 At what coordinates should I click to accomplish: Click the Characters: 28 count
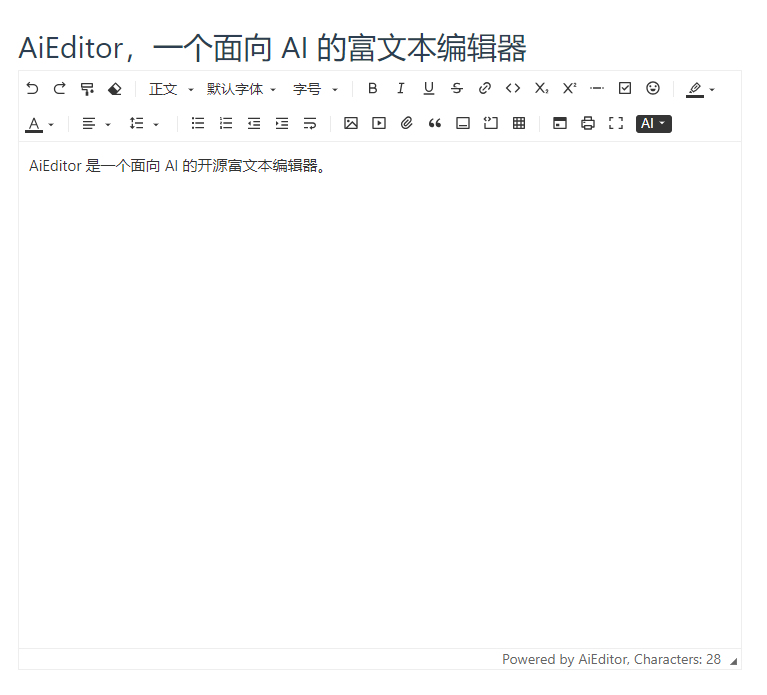677,659
